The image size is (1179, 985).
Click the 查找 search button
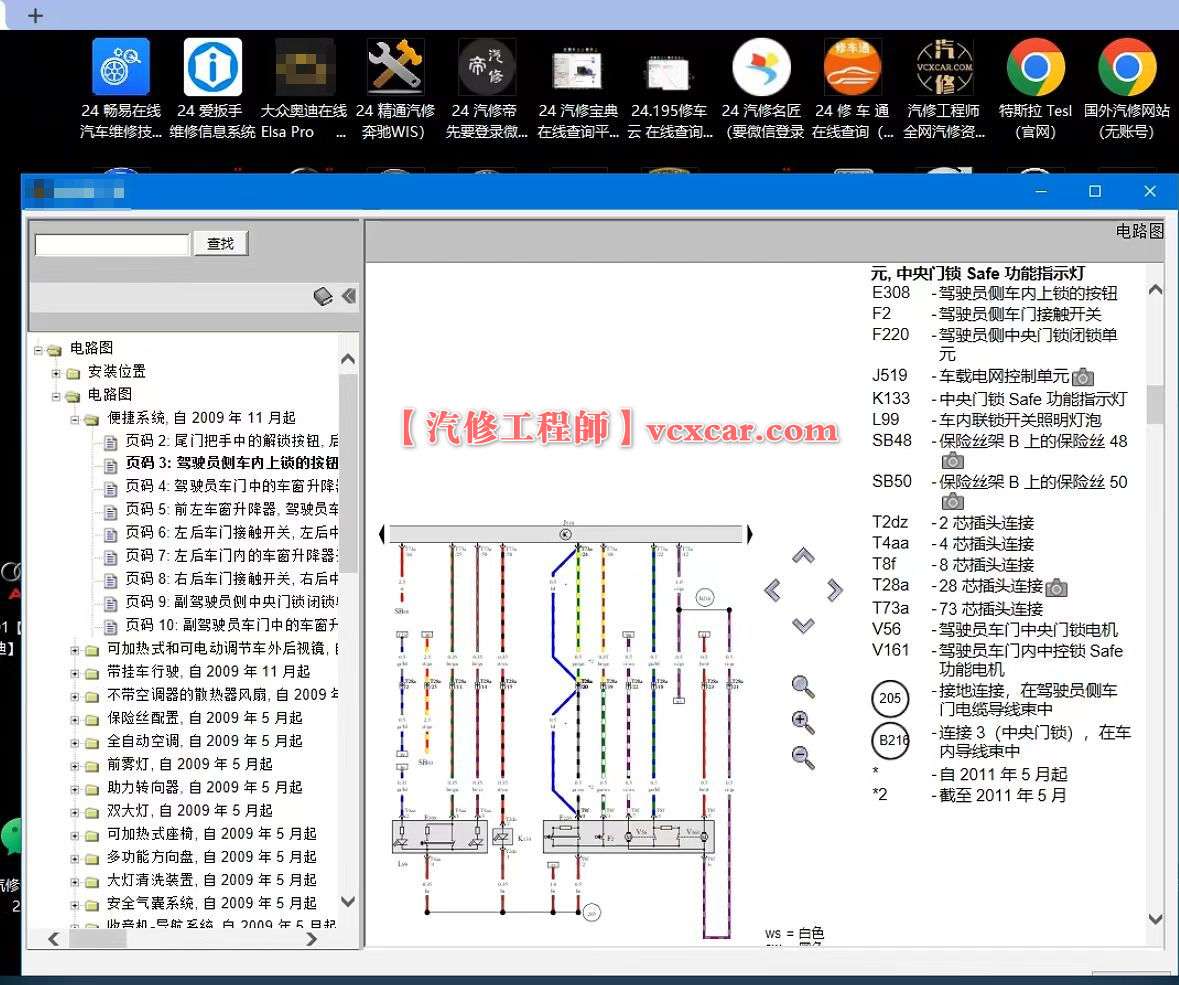pyautogui.click(x=220, y=243)
